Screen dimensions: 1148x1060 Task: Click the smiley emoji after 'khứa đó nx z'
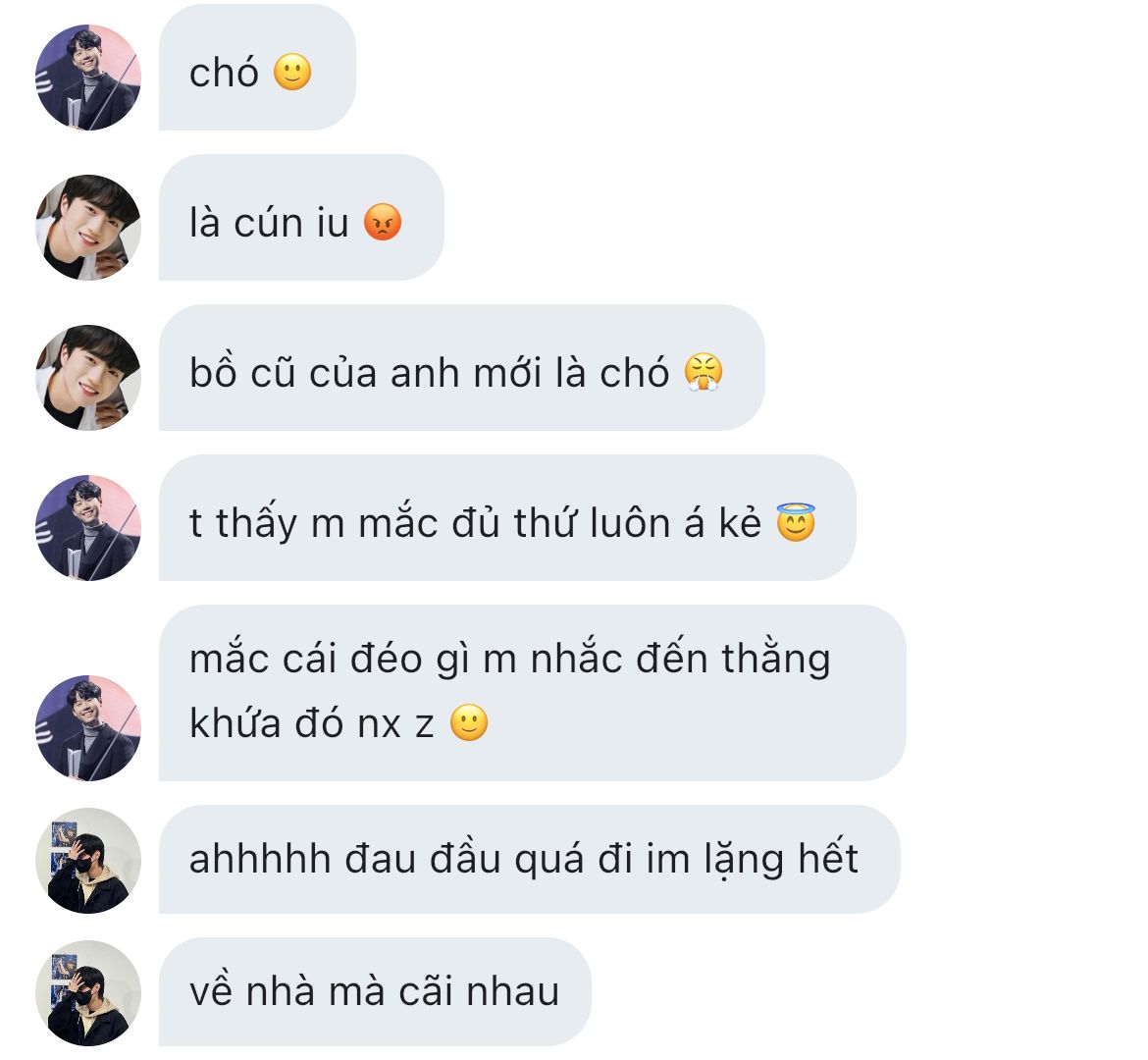(469, 723)
